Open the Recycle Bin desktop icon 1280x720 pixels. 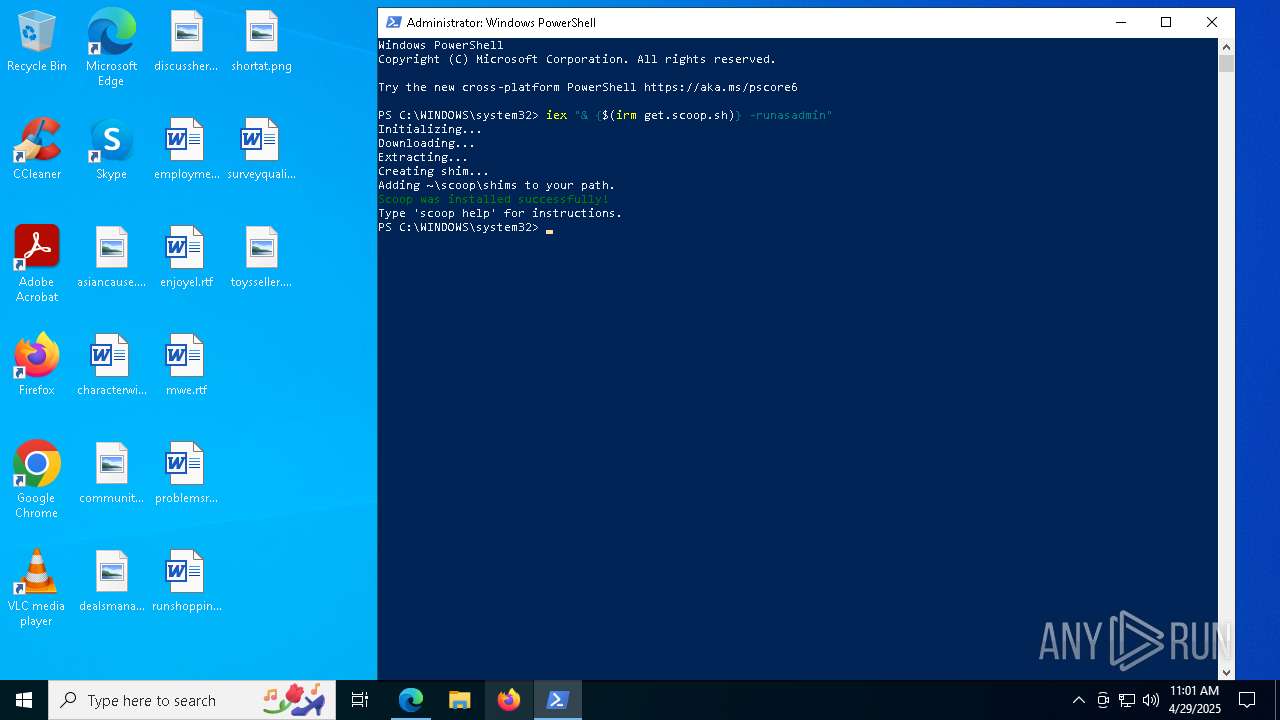pos(37,42)
